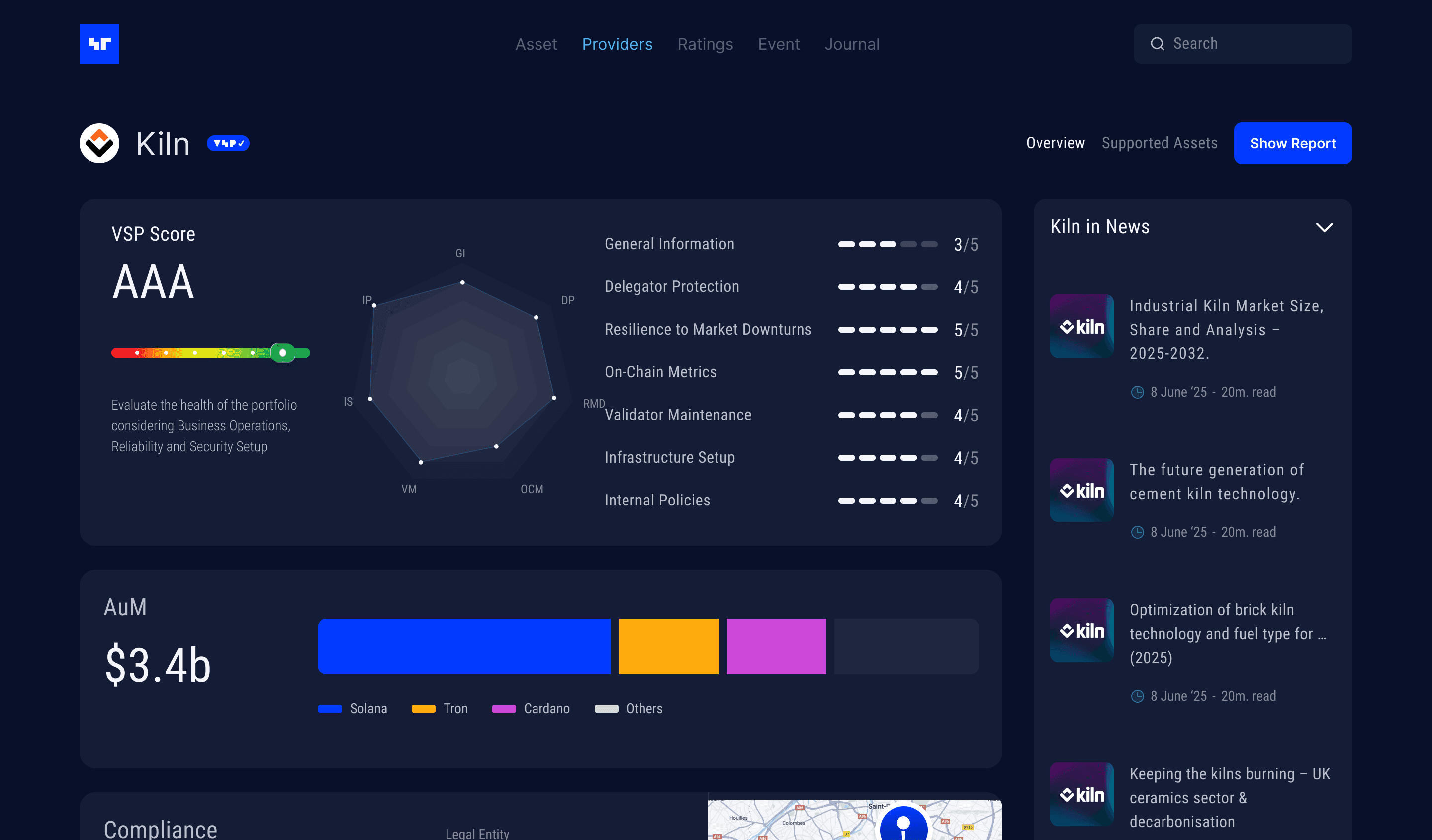Click the Kiln provider logo icon
1432x840 pixels.
[x=99, y=143]
